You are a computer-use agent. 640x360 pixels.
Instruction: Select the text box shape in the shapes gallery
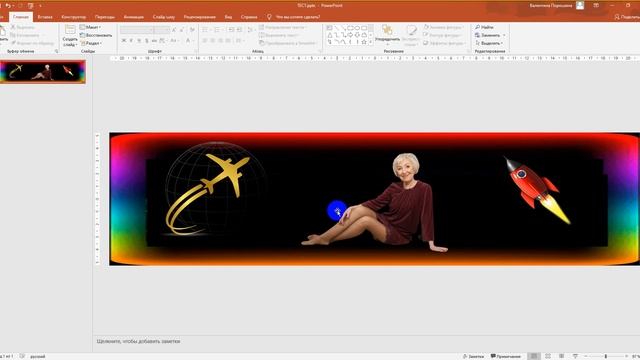(329, 28)
